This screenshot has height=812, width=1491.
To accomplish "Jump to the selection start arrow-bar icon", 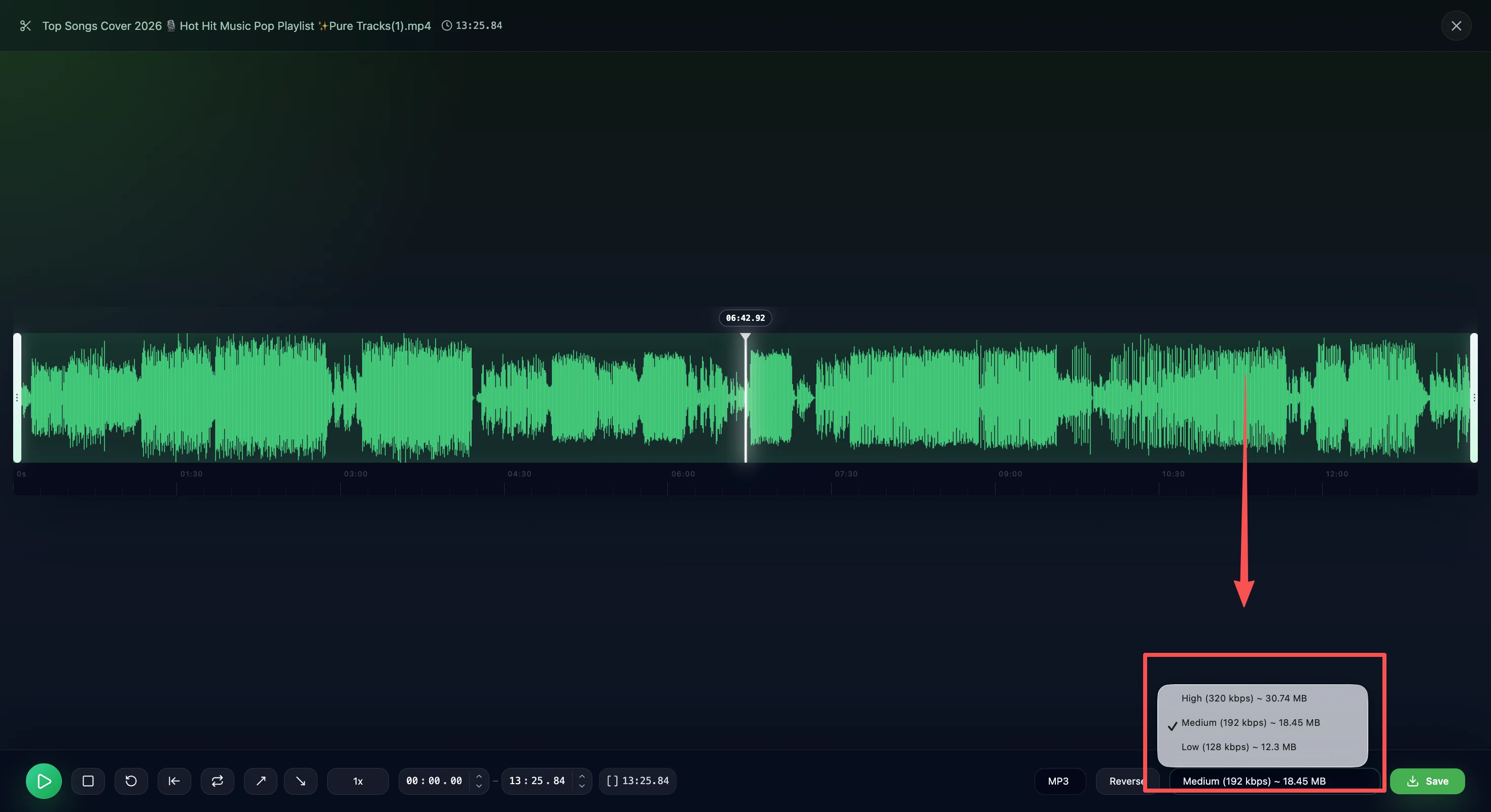I will pyautogui.click(x=174, y=781).
